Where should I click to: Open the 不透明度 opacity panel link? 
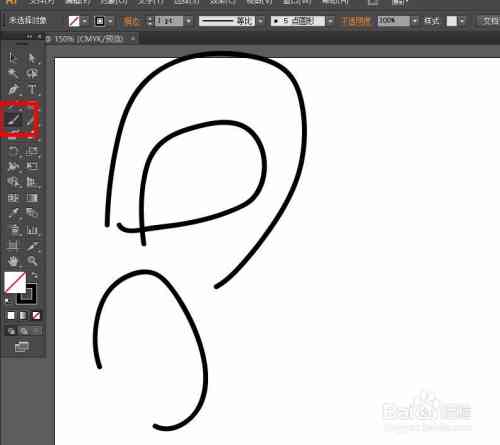tap(355, 21)
